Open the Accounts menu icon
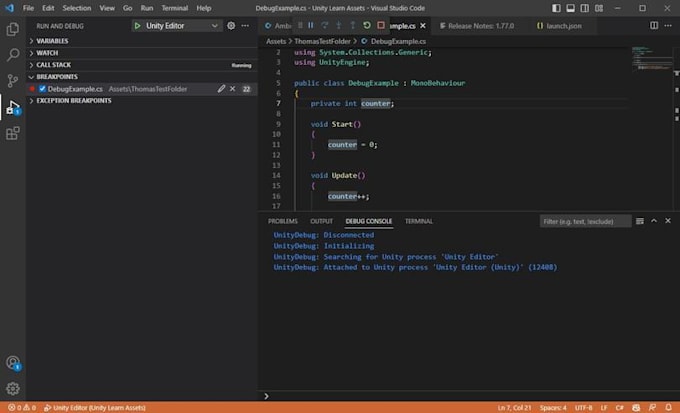The width and height of the screenshot is (680, 413). (13, 363)
